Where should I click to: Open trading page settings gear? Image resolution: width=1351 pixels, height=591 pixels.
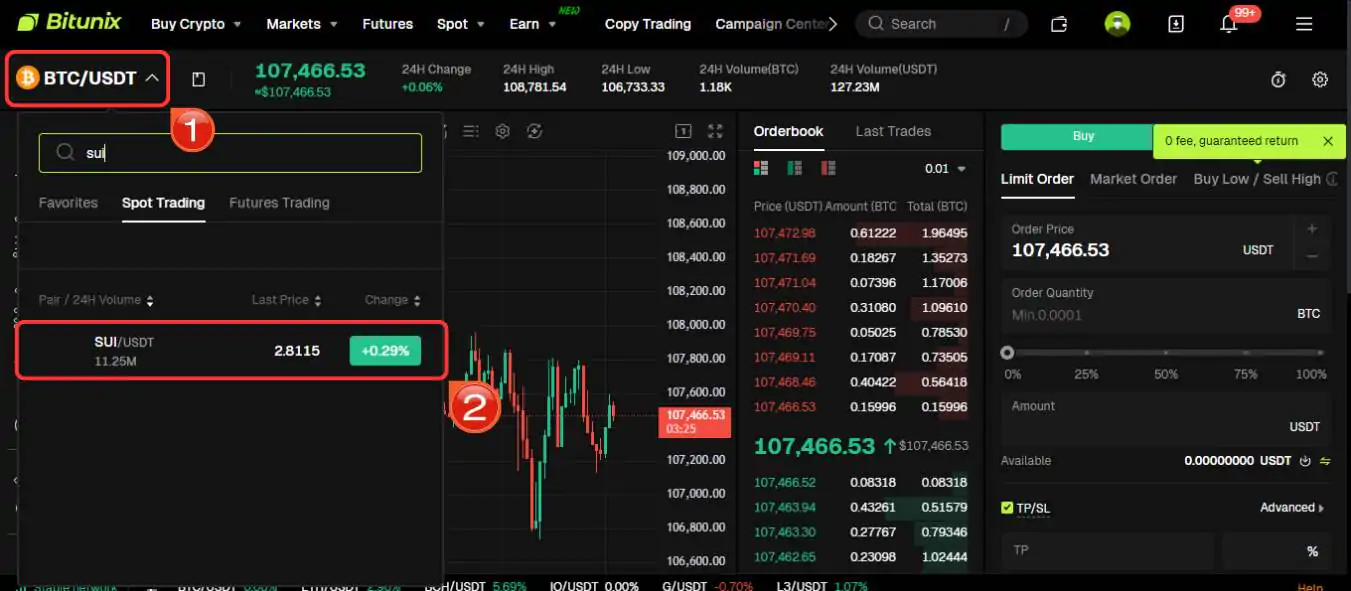click(1320, 79)
